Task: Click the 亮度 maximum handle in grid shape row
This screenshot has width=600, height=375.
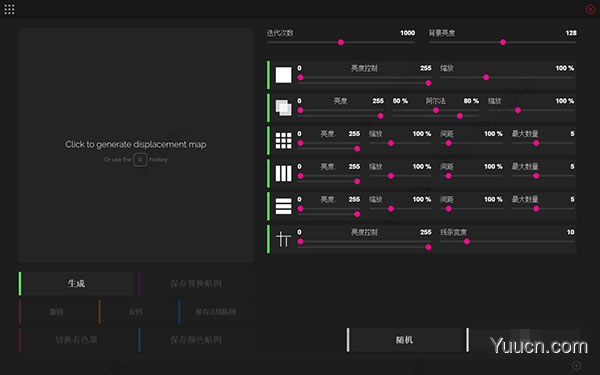Action: [x=357, y=149]
